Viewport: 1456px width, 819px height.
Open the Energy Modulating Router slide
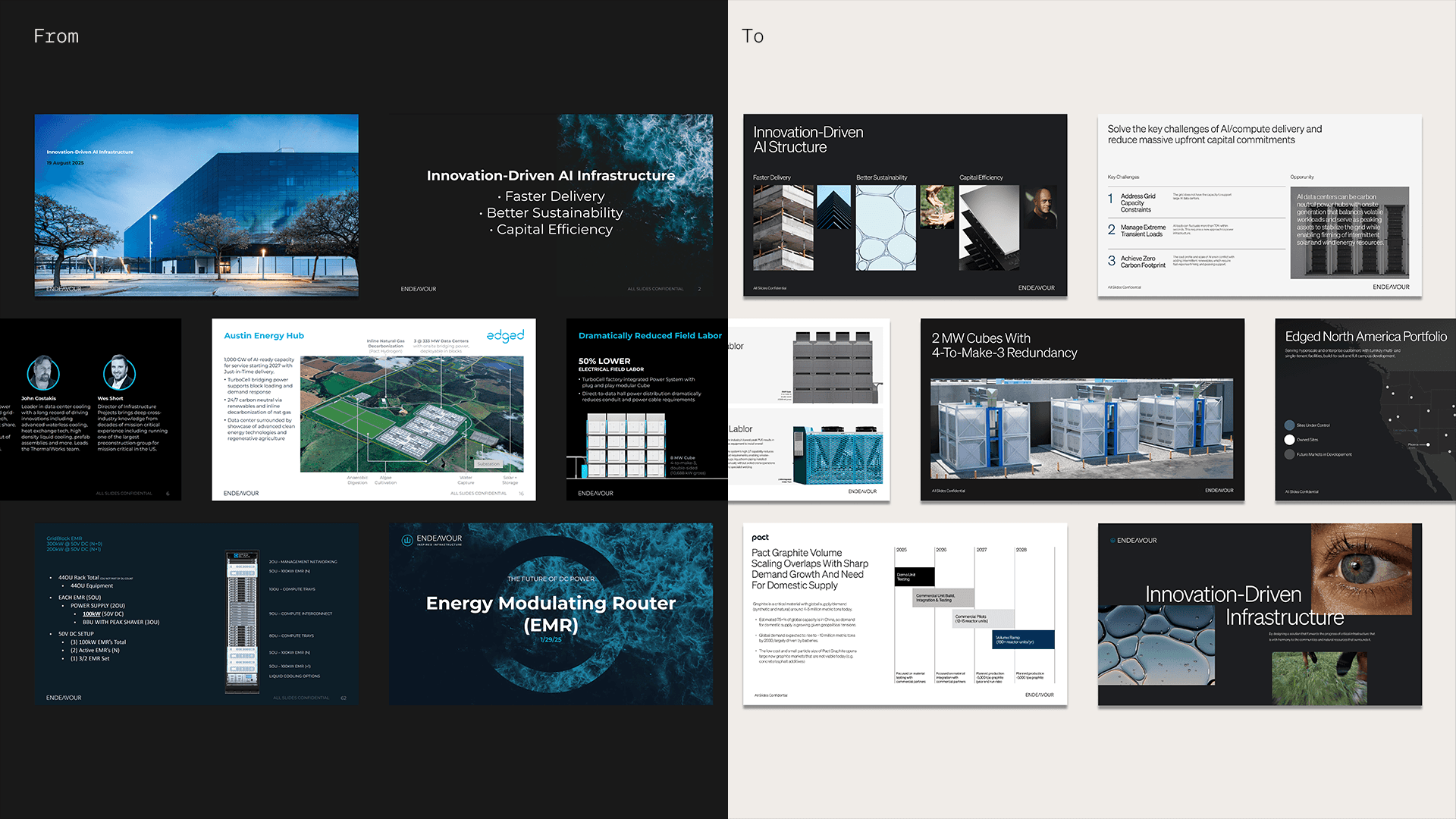[551, 613]
